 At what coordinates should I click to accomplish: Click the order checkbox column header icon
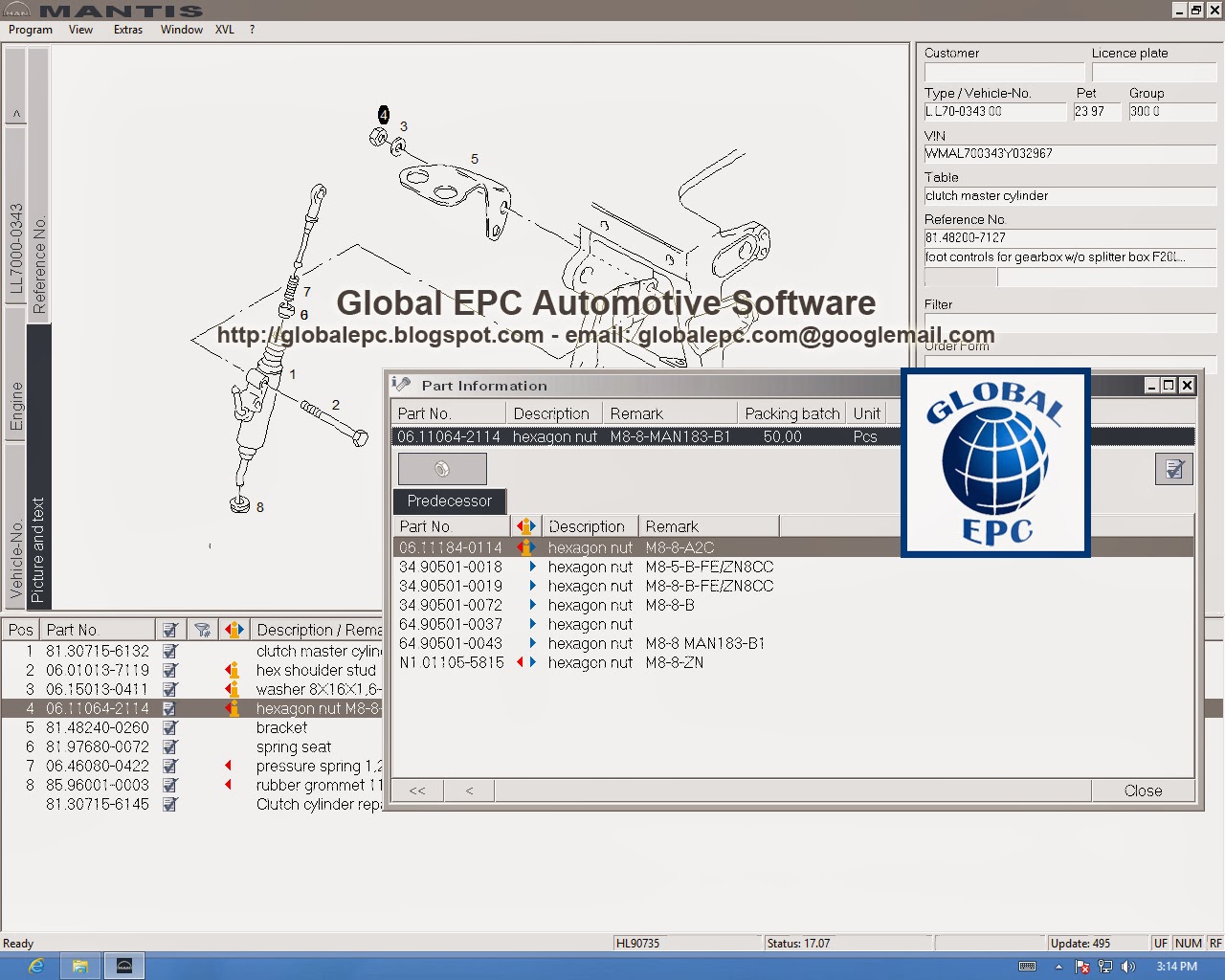(x=169, y=630)
